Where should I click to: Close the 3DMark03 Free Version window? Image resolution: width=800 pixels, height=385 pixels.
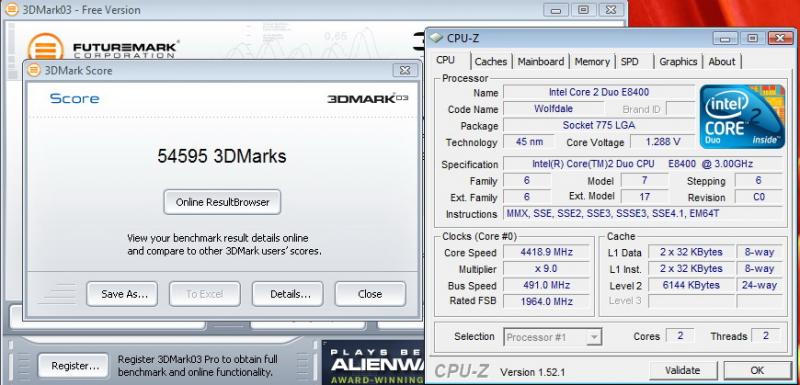point(611,10)
